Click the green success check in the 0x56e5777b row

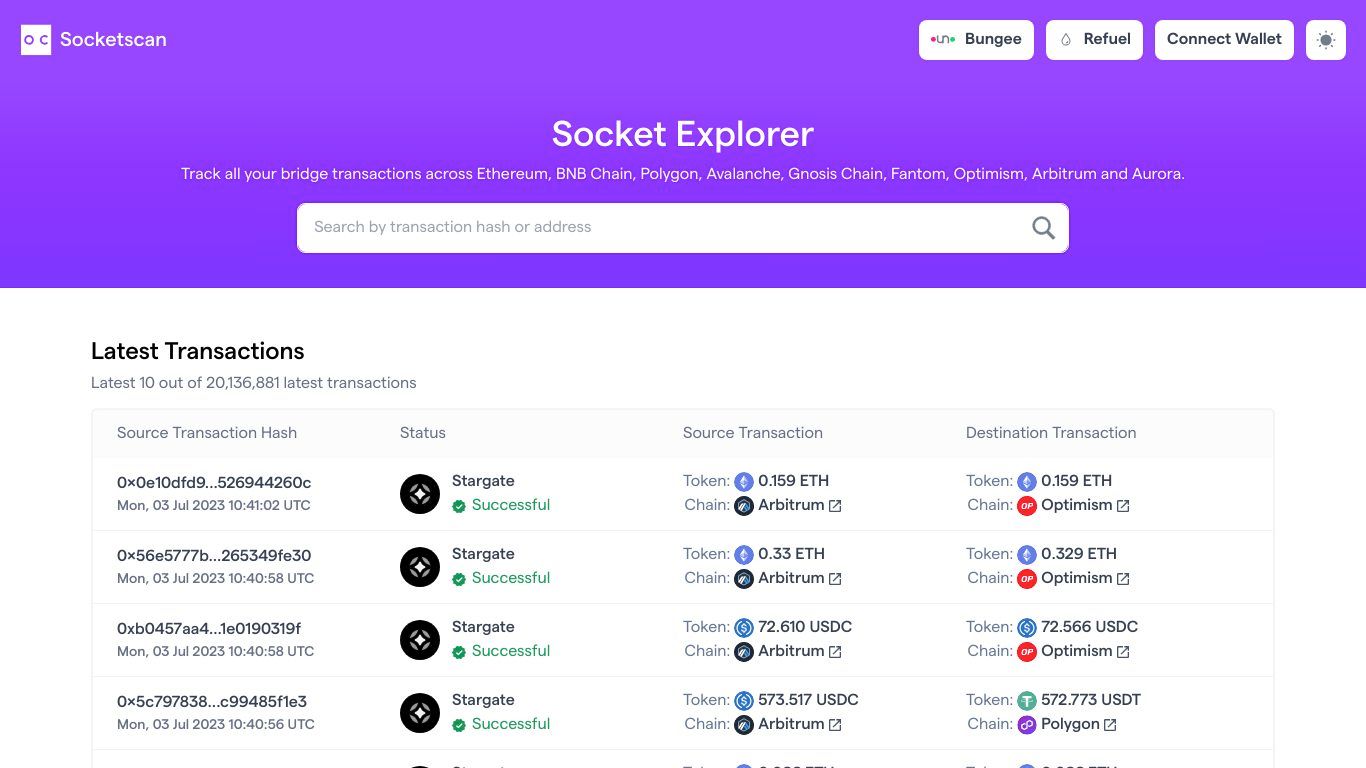pos(459,579)
